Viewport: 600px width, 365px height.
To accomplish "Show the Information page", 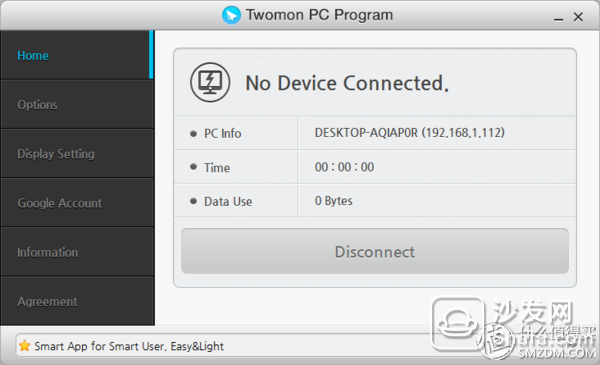I will (x=77, y=252).
